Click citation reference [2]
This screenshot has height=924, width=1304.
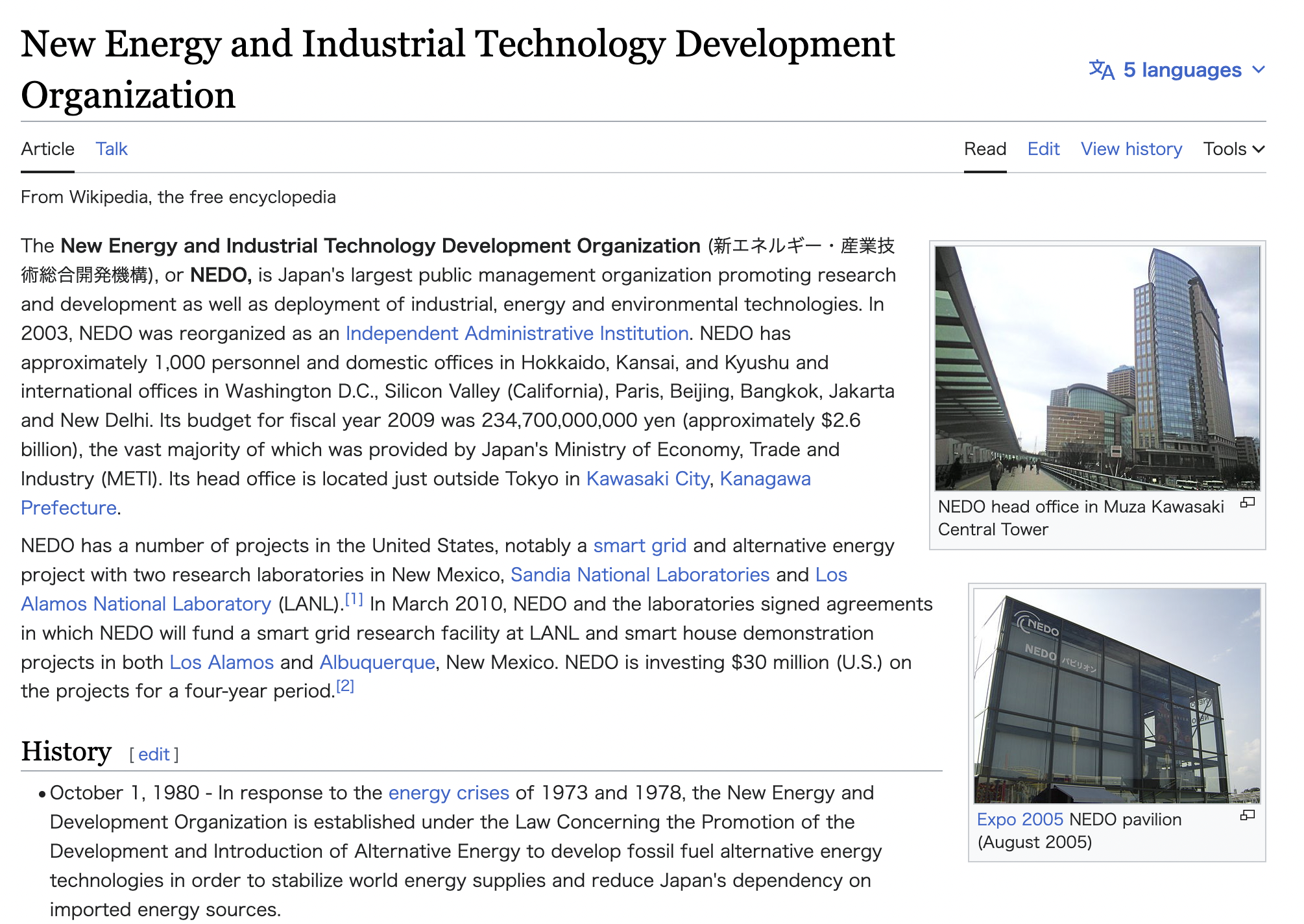point(345,686)
